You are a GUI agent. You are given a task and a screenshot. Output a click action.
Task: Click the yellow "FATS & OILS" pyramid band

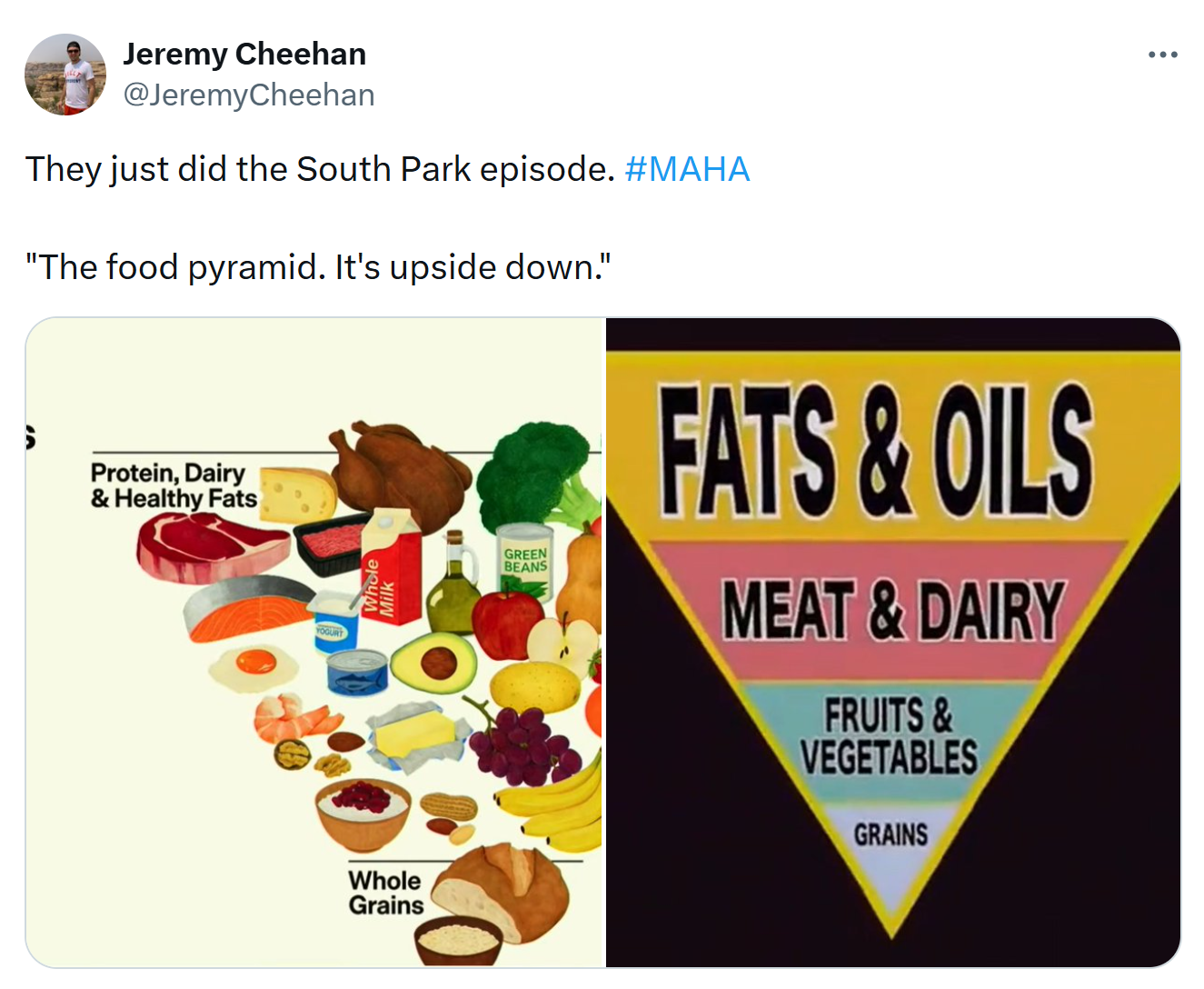[x=877, y=450]
